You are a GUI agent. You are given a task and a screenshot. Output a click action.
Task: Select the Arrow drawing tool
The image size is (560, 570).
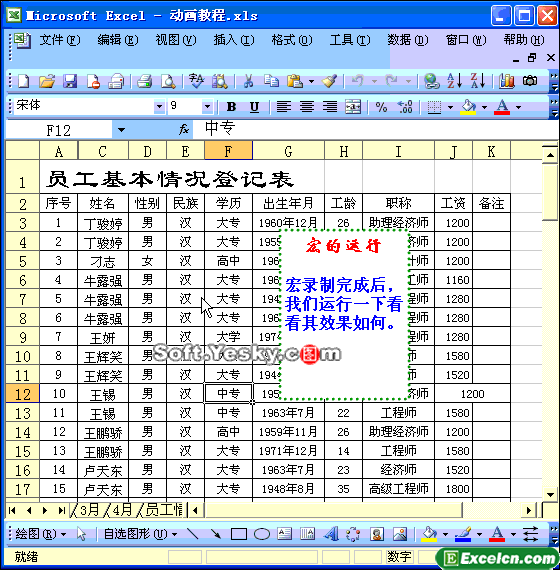click(216, 534)
